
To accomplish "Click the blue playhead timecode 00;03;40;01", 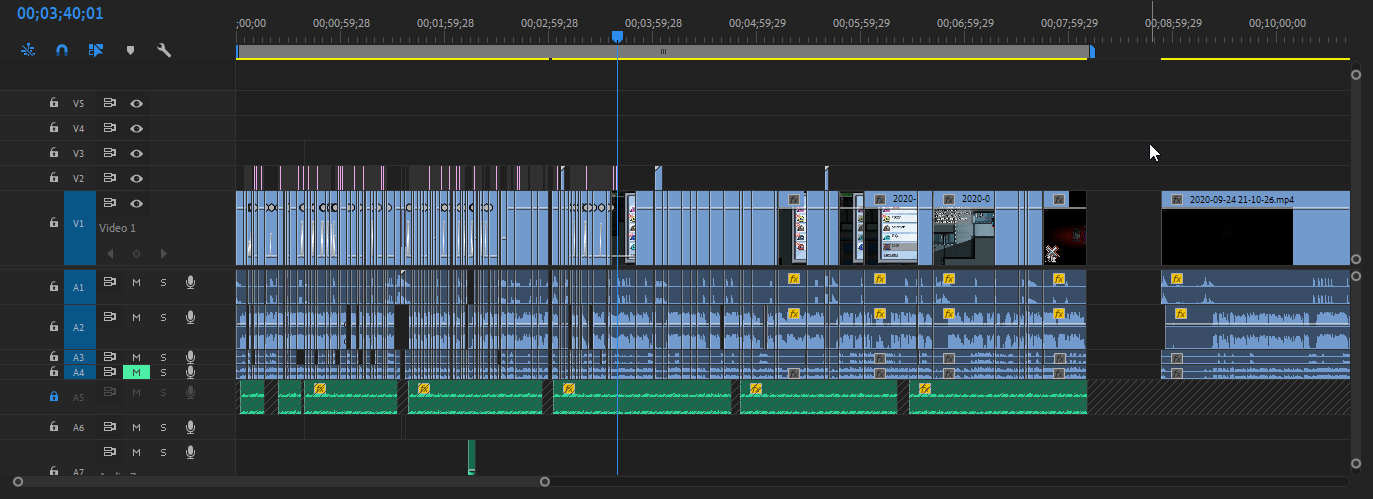I will (60, 14).
